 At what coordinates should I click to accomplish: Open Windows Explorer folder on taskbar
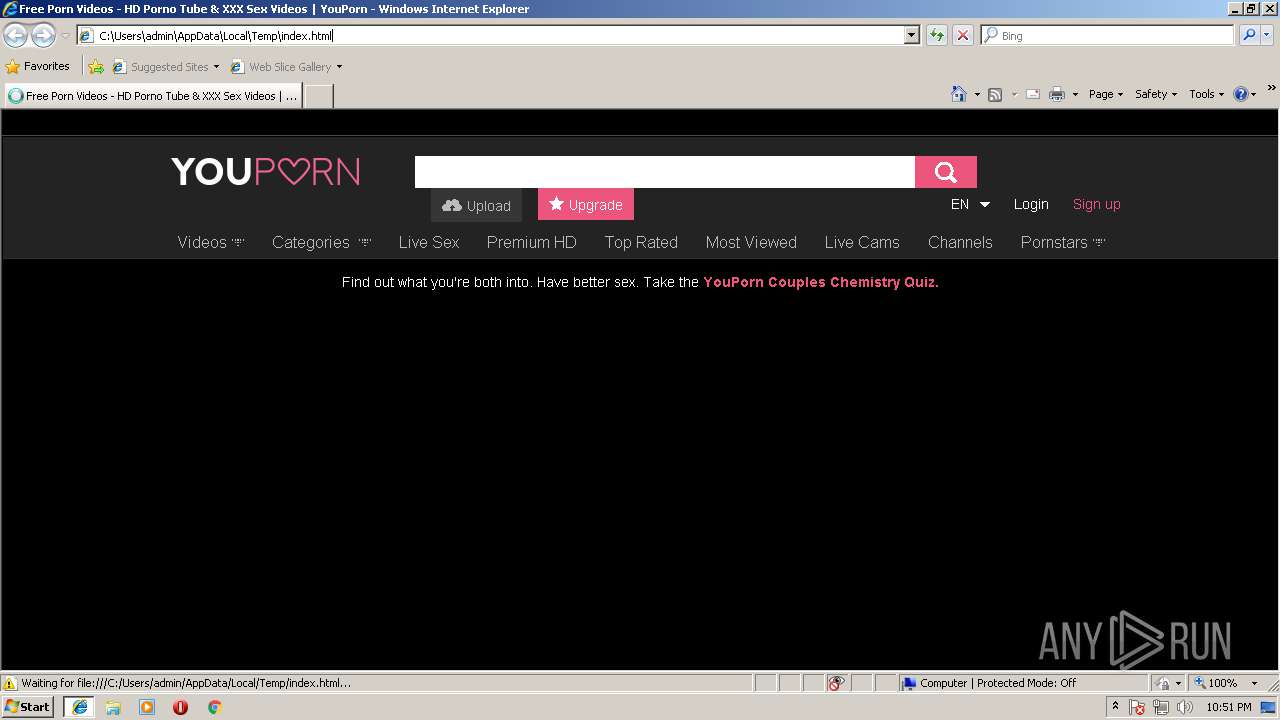(x=113, y=707)
